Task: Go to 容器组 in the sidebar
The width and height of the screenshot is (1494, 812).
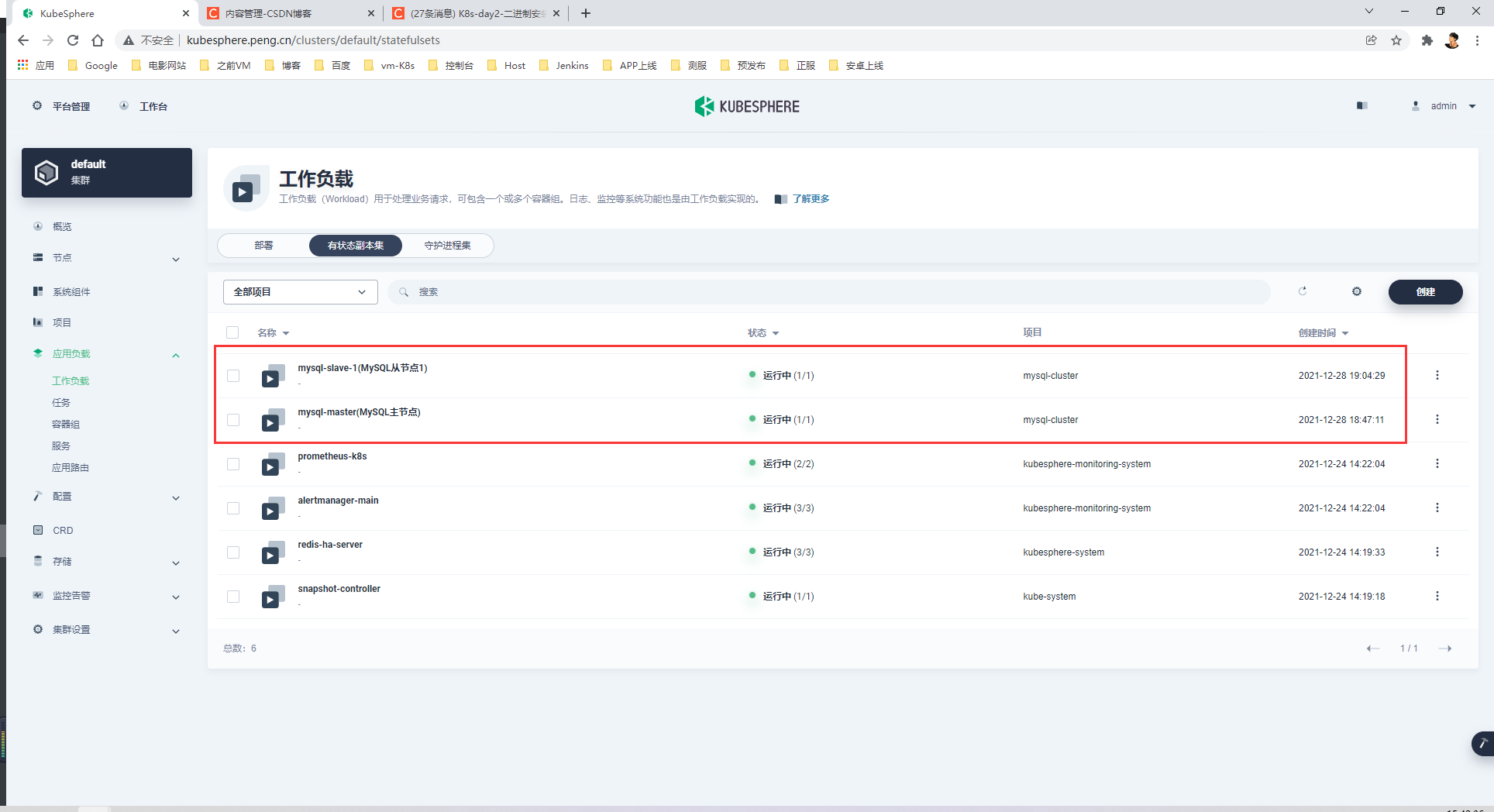Action: pyautogui.click(x=66, y=425)
